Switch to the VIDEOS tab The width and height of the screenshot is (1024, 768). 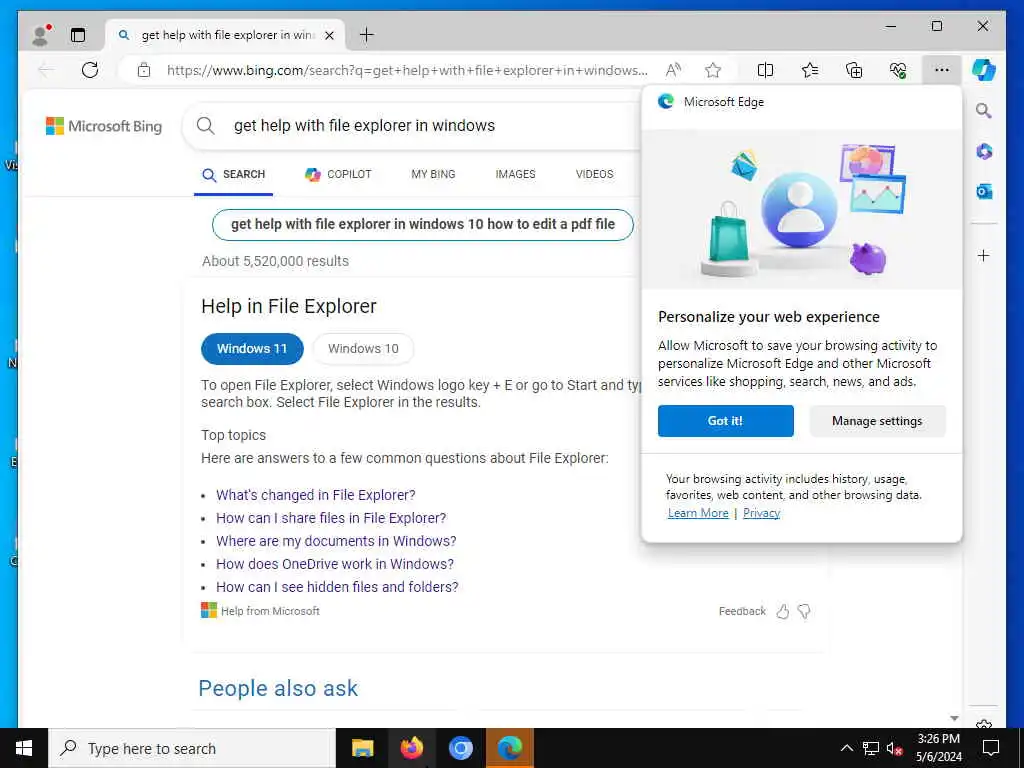tap(594, 174)
